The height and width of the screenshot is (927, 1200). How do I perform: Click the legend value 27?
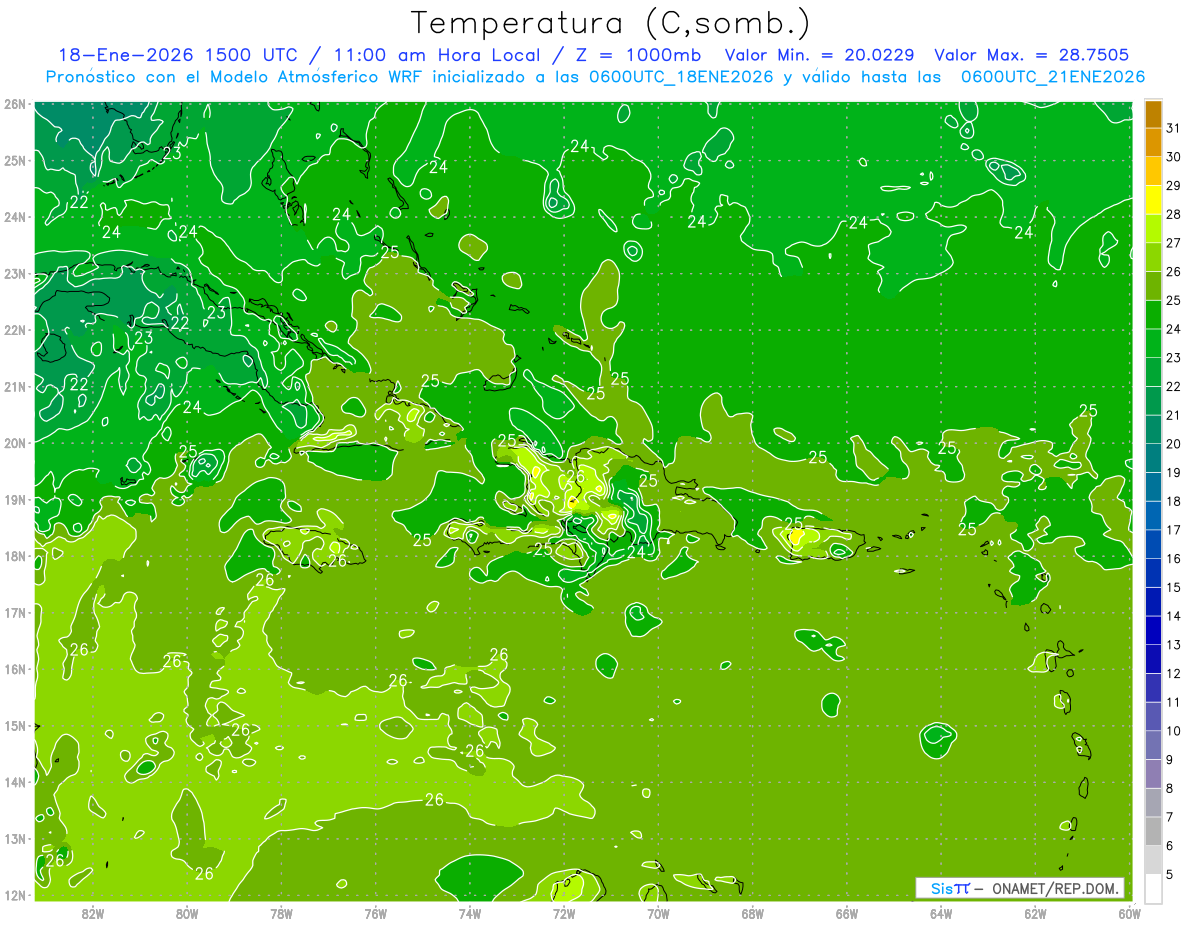1174,243
